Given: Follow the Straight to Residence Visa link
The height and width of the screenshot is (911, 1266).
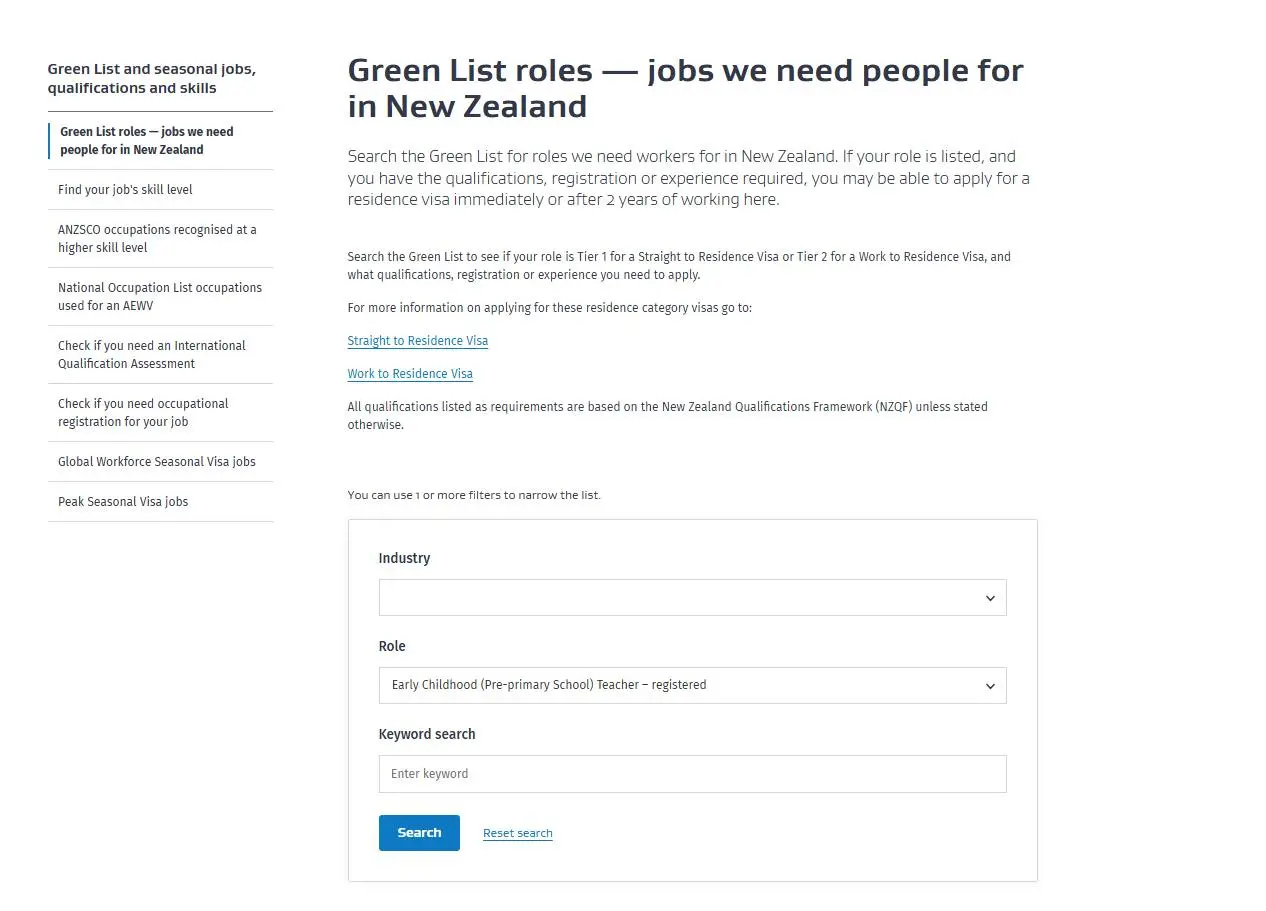Looking at the screenshot, I should 417,341.
